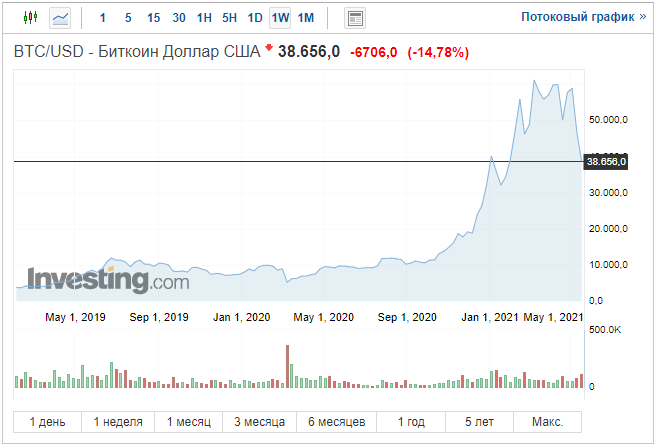Image resolution: width=656 pixels, height=446 pixels.
Task: Display the Макс. full range
Action: point(547,421)
